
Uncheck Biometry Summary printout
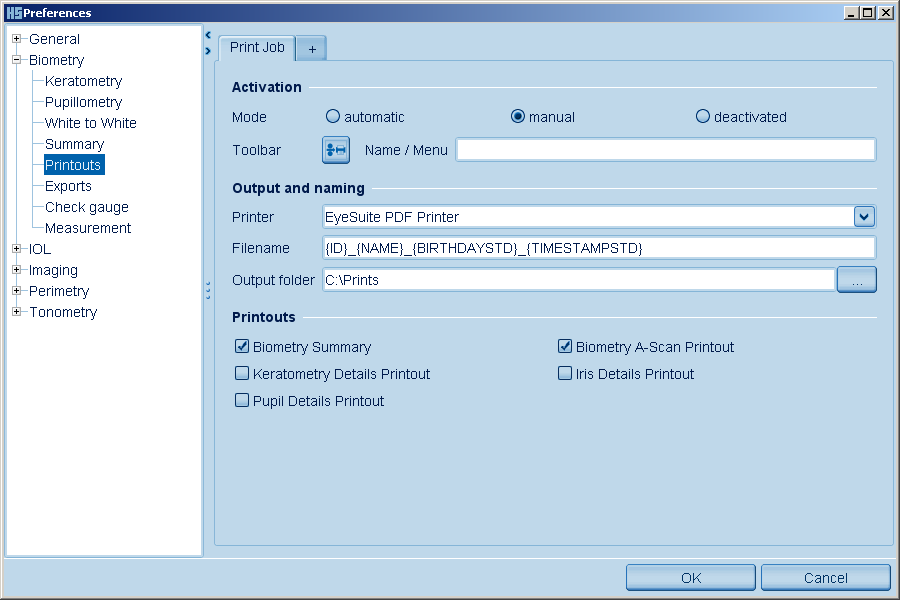coord(242,347)
